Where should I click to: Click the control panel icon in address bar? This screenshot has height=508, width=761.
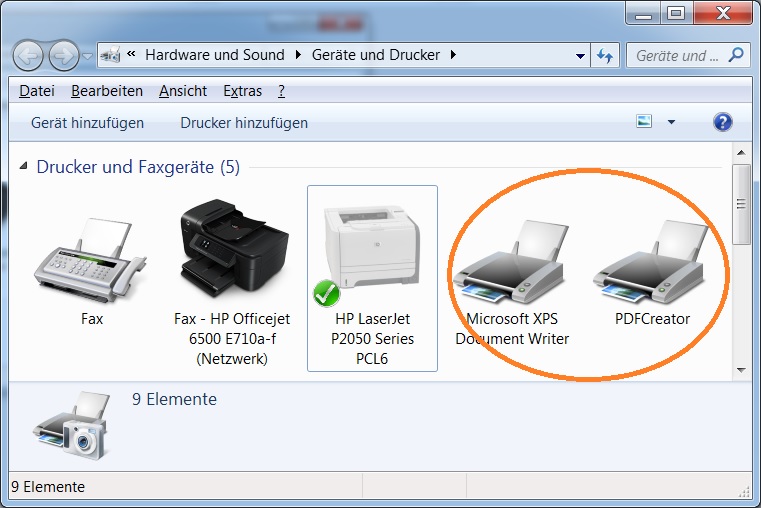coord(111,55)
